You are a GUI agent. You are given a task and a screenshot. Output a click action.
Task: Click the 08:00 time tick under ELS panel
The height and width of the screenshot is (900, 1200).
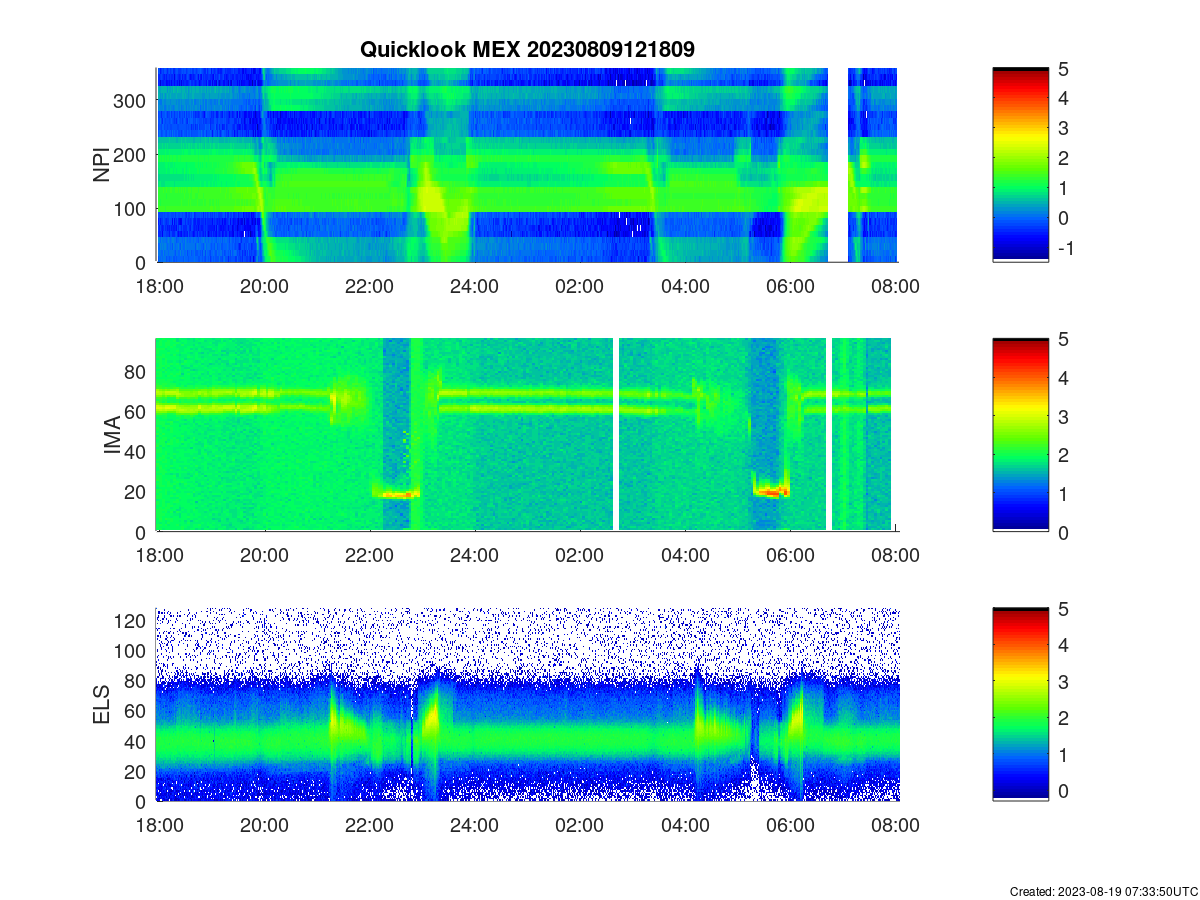[x=896, y=826]
